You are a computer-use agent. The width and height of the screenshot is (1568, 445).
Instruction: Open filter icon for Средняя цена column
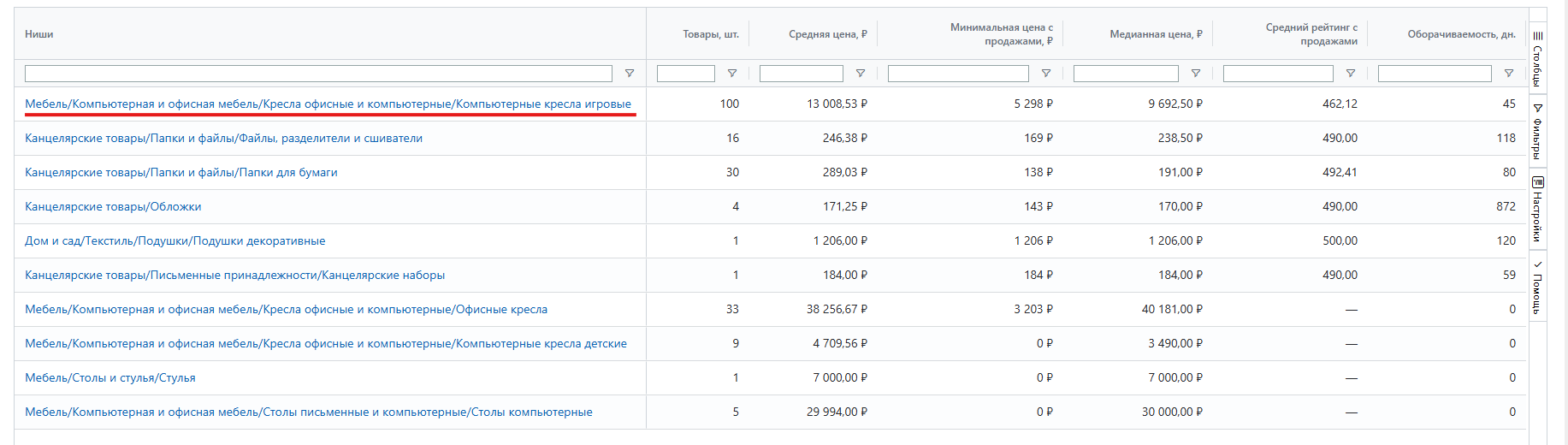click(861, 74)
